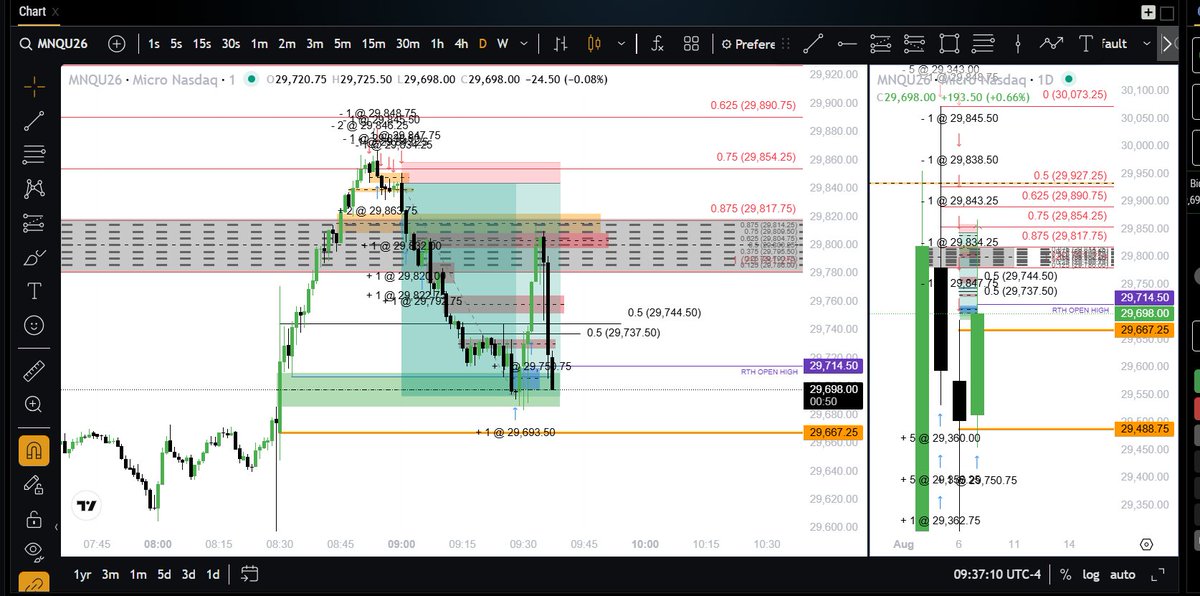Toggle percent scale mode
Image resolution: width=1200 pixels, height=596 pixels.
coord(1066,575)
